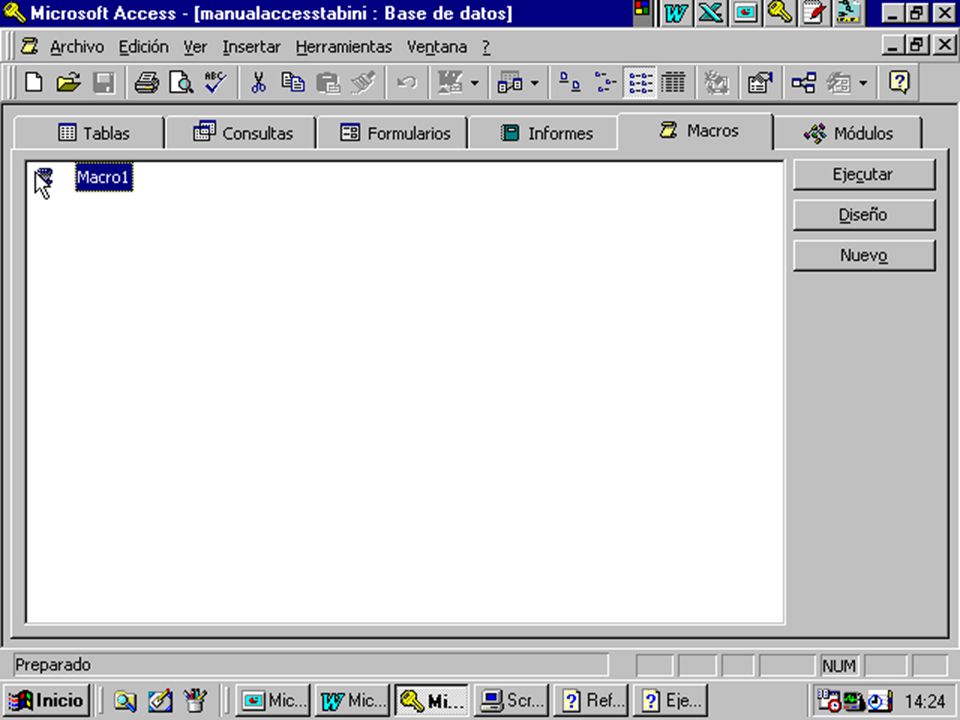Open the Relationships toolbar icon
This screenshot has width=960, height=720.
(803, 82)
